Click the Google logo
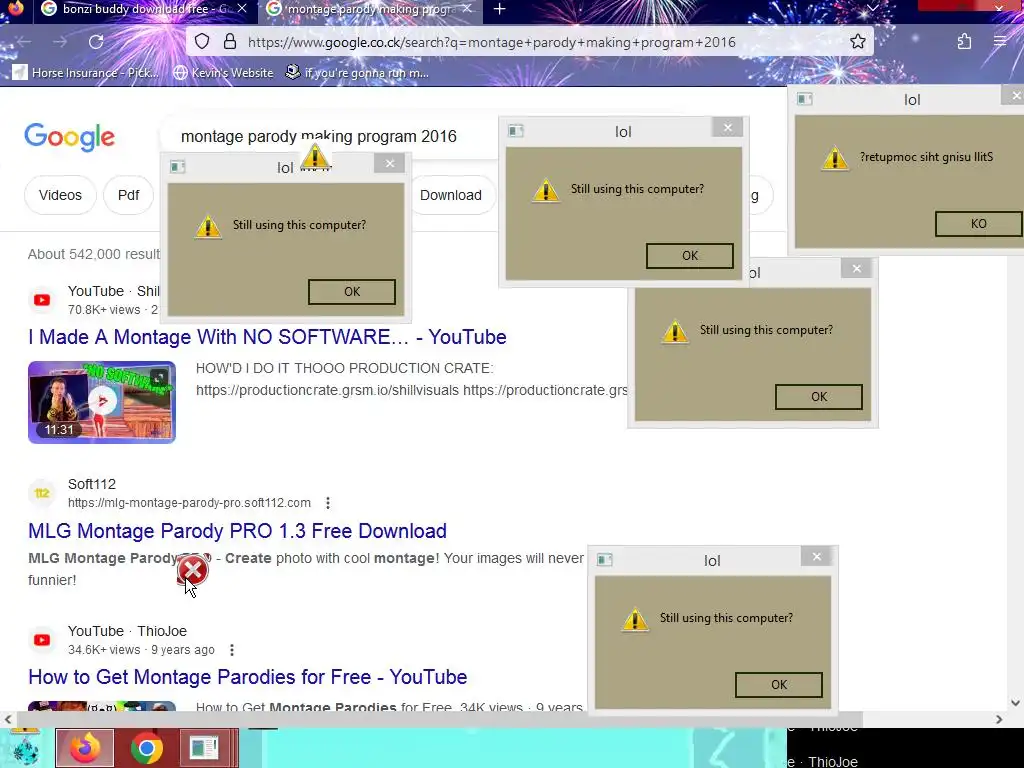The image size is (1024, 768). pos(70,136)
